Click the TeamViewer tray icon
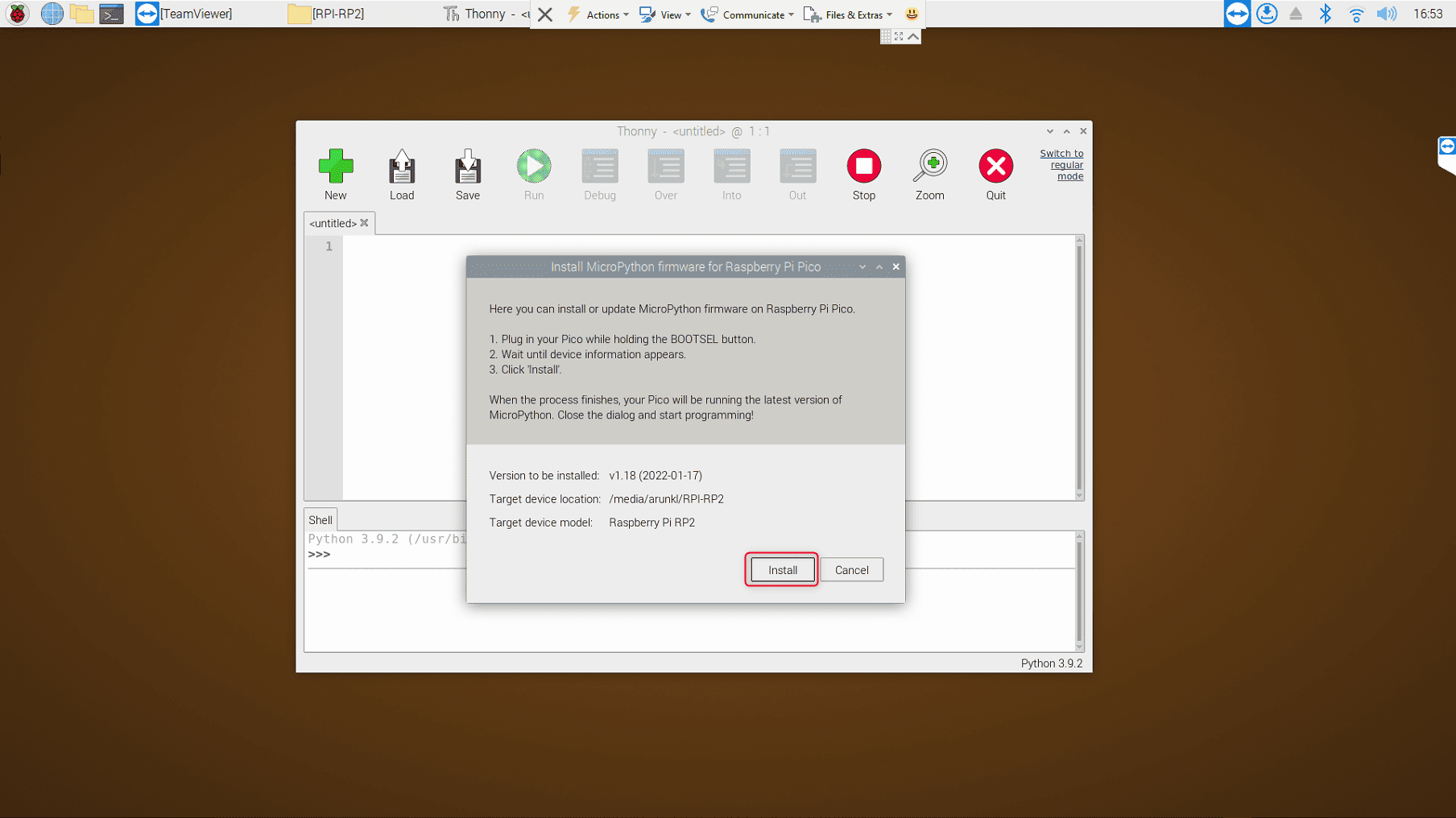 (1237, 14)
